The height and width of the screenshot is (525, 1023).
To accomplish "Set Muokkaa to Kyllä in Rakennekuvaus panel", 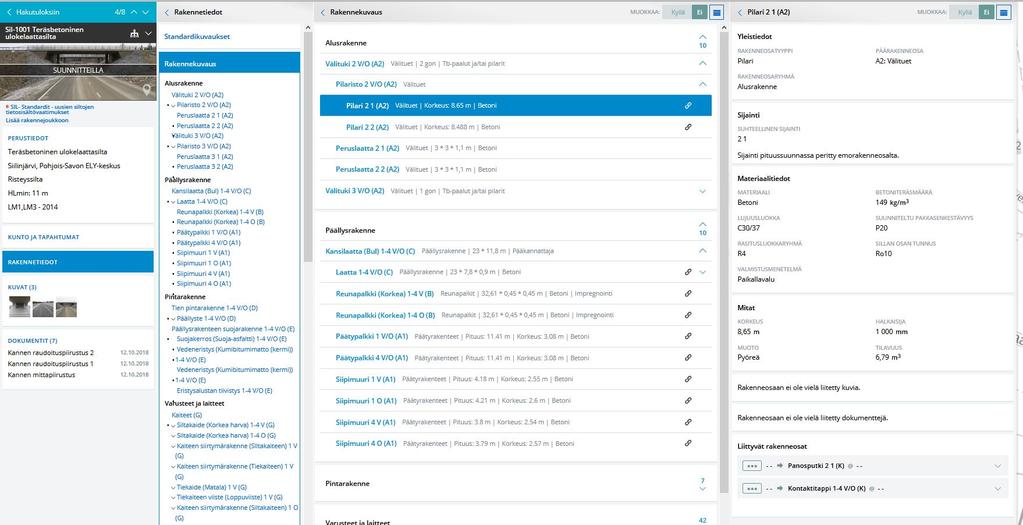I will point(679,12).
